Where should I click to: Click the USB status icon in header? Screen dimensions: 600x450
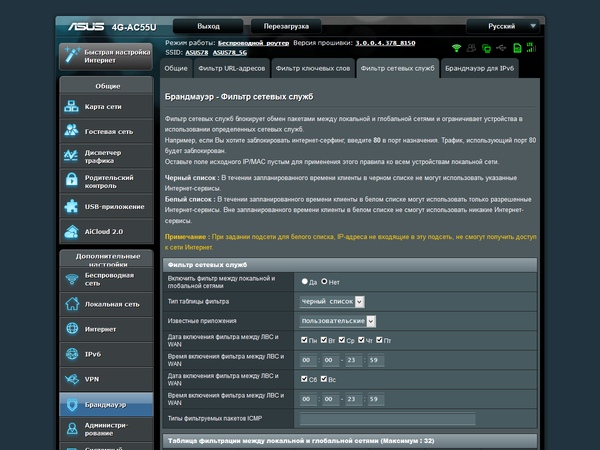(x=501, y=48)
